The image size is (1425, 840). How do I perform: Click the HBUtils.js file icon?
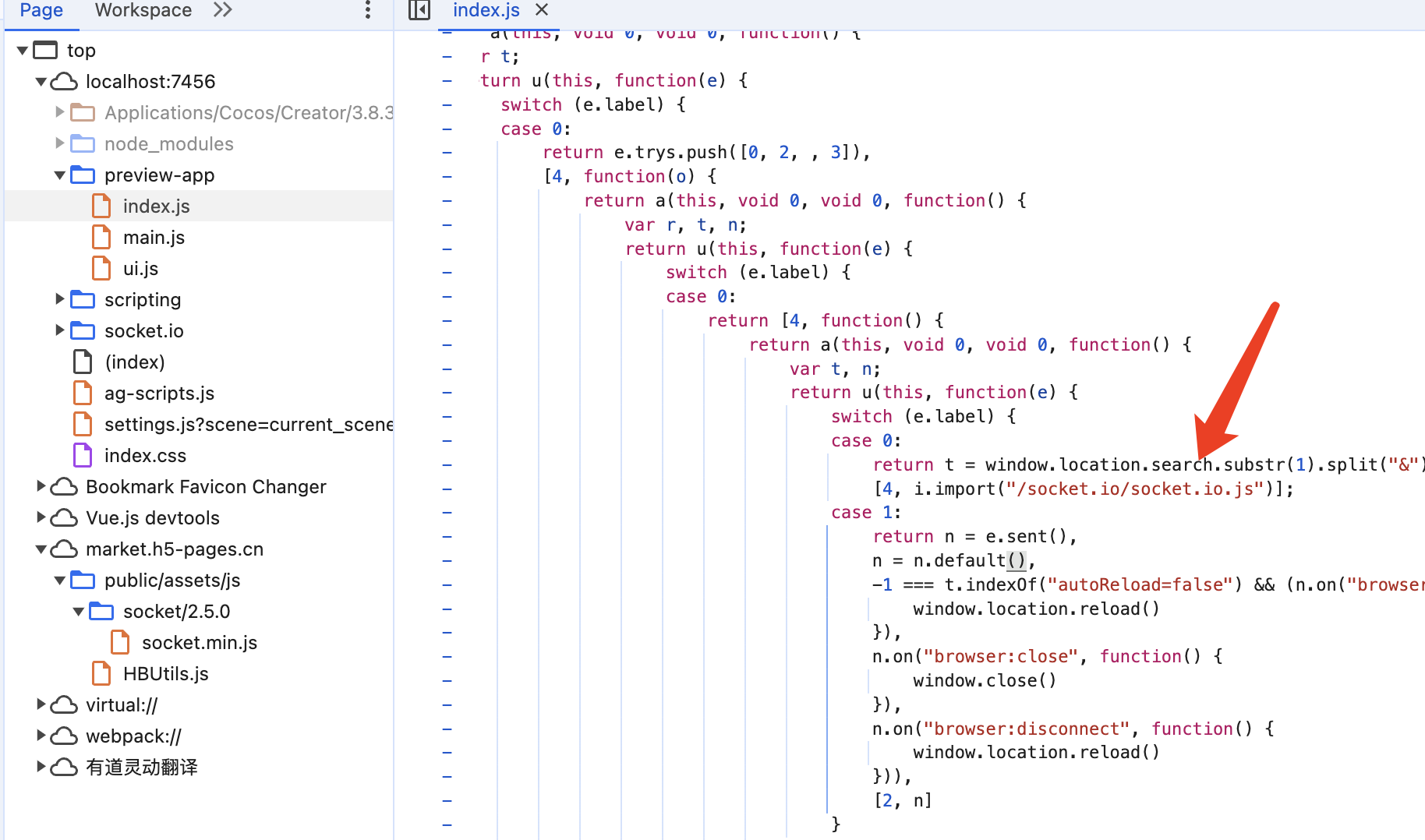101,673
